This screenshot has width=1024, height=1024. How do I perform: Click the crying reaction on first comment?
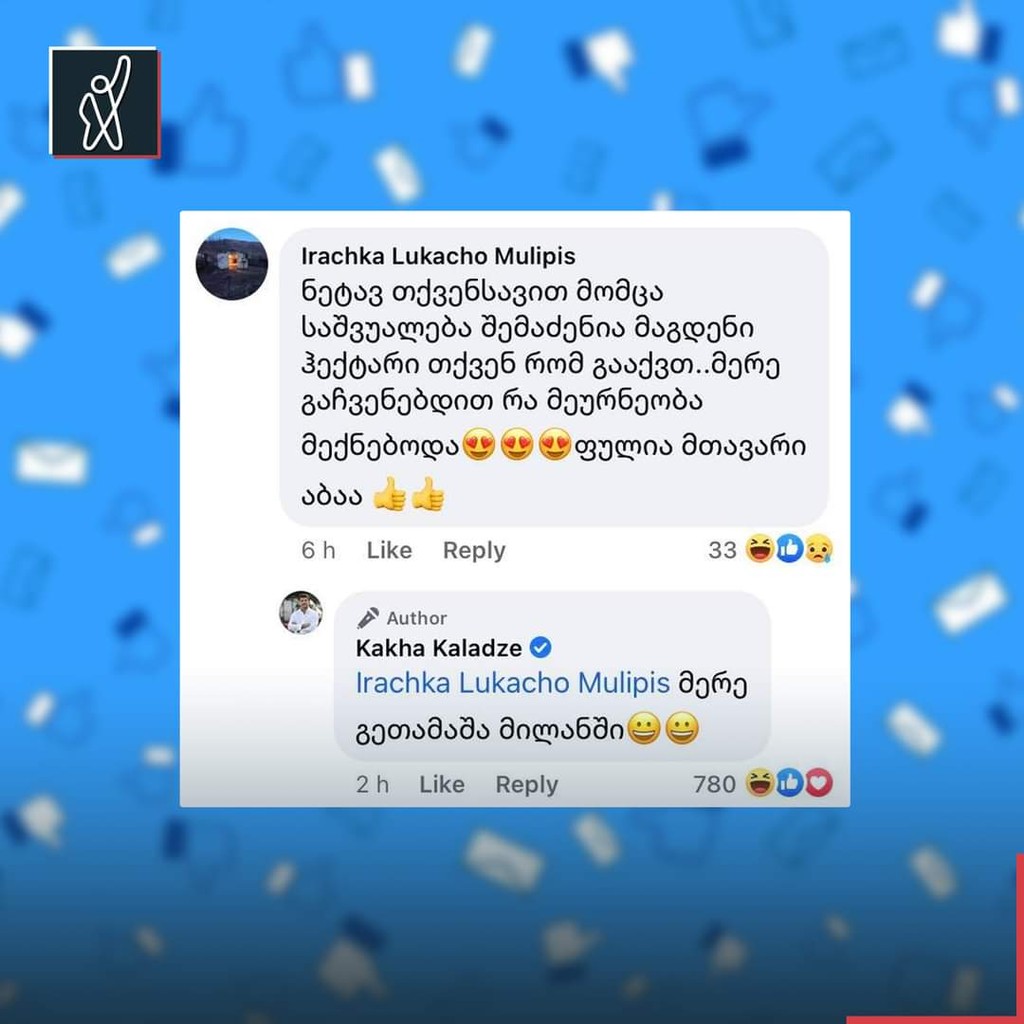pyautogui.click(x=819, y=549)
